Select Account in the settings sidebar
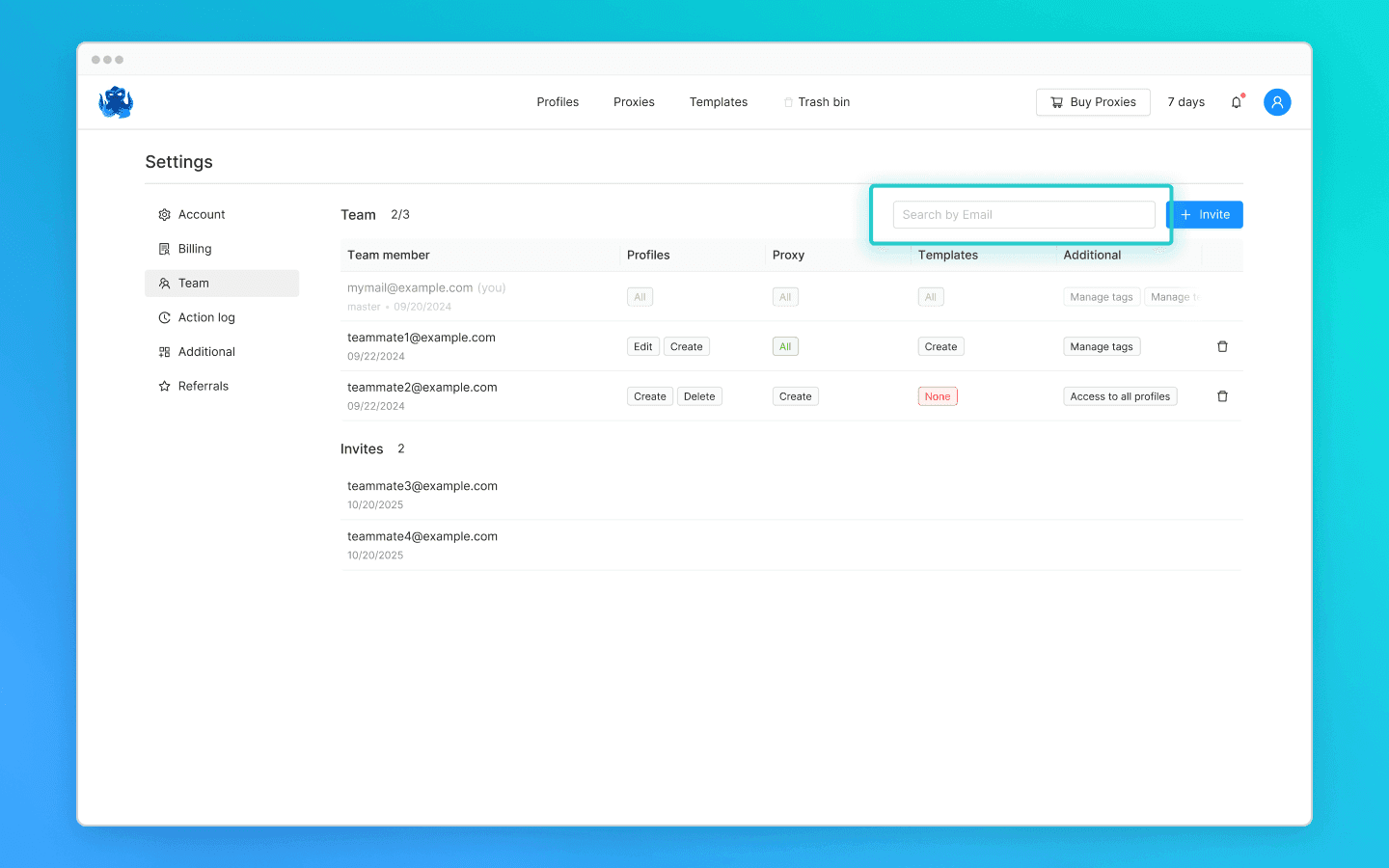 pos(222,215)
